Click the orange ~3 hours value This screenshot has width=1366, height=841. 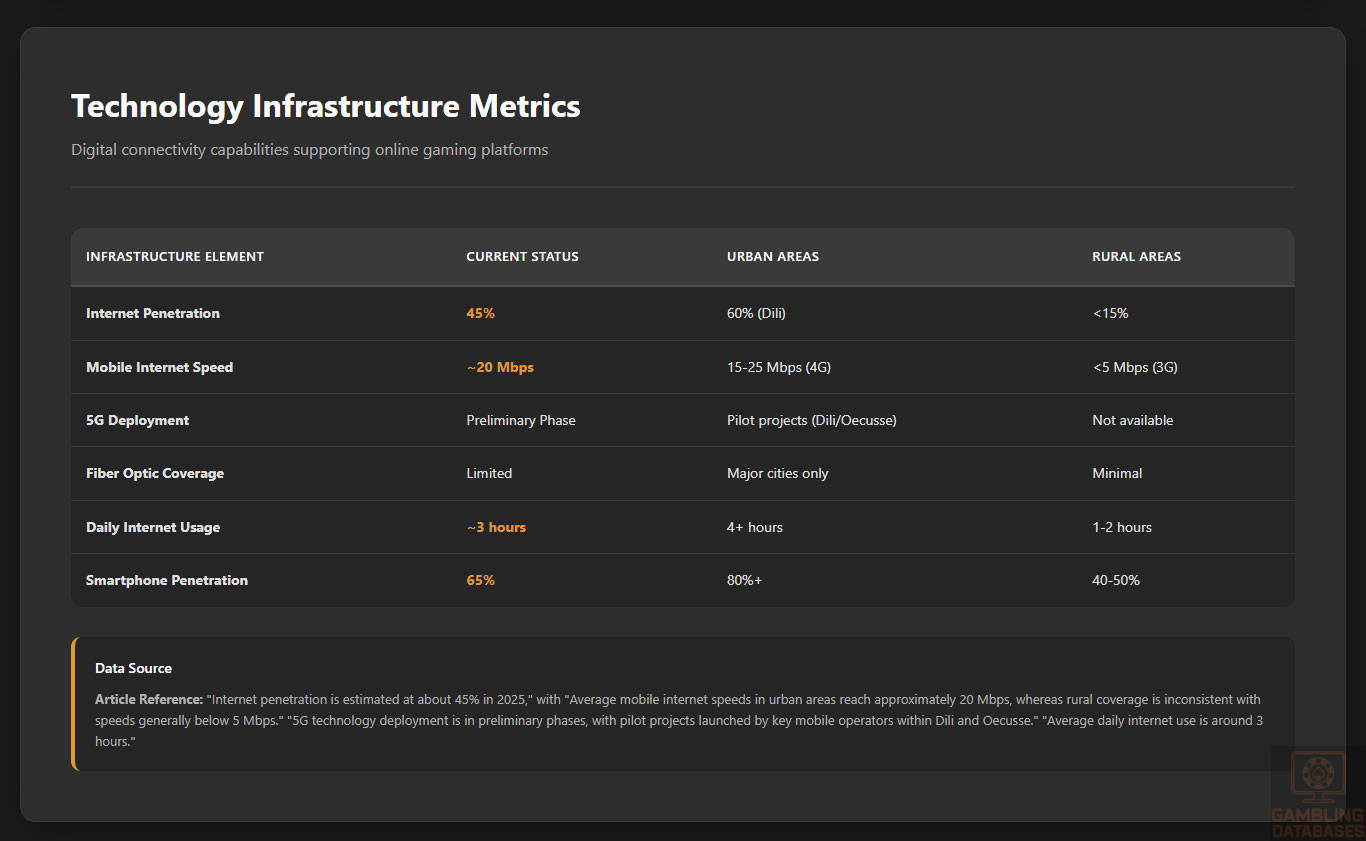click(496, 528)
